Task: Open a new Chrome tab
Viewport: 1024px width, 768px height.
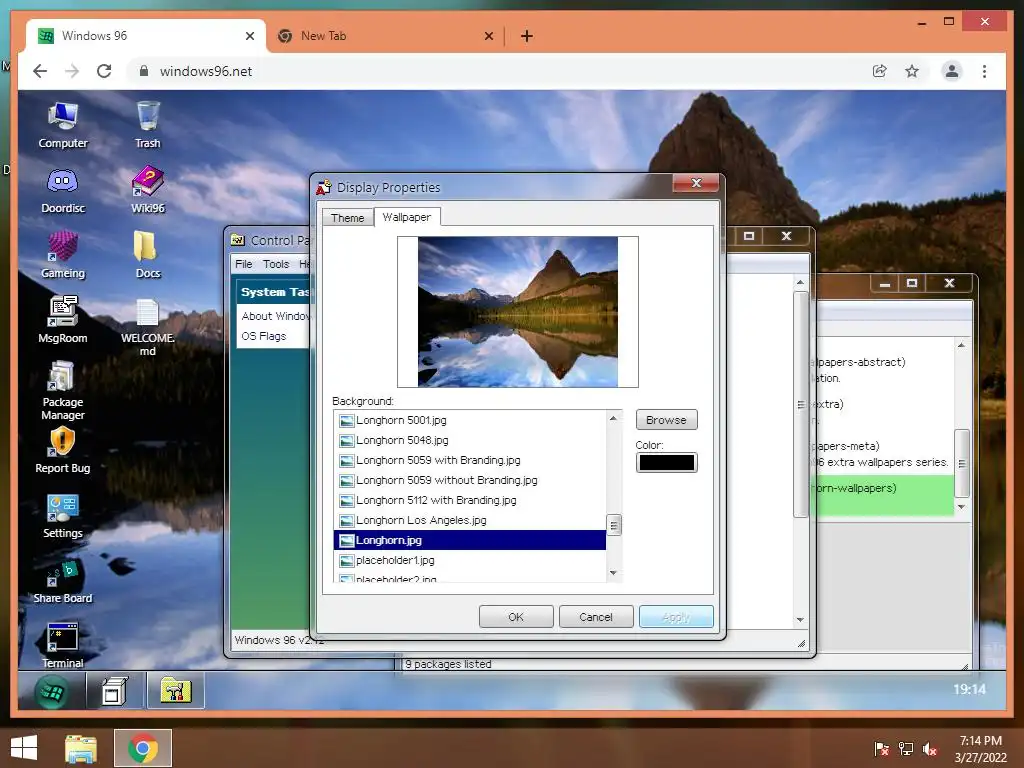Action: (527, 36)
